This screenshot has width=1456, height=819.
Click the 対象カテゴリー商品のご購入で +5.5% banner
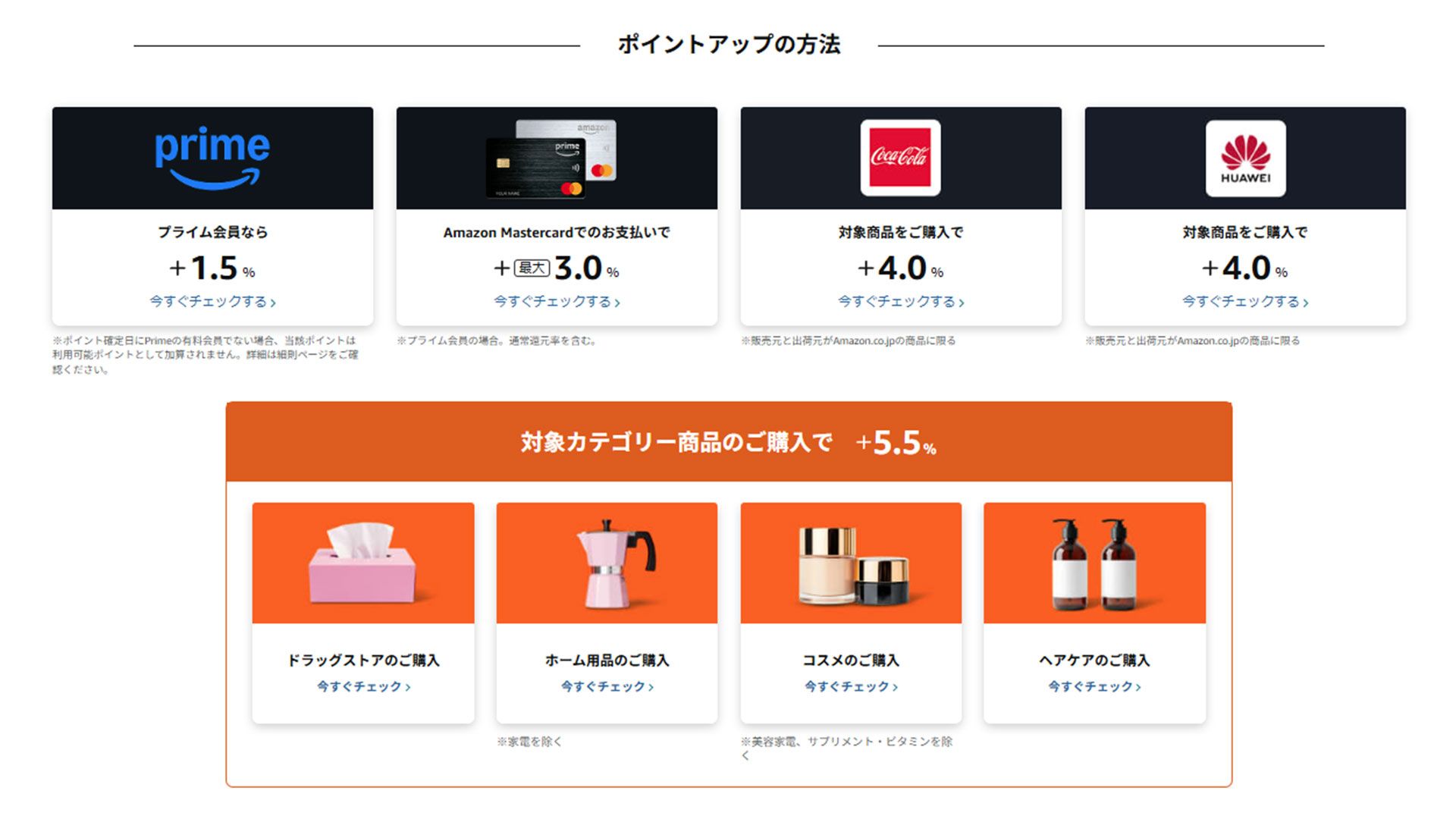pos(729,442)
